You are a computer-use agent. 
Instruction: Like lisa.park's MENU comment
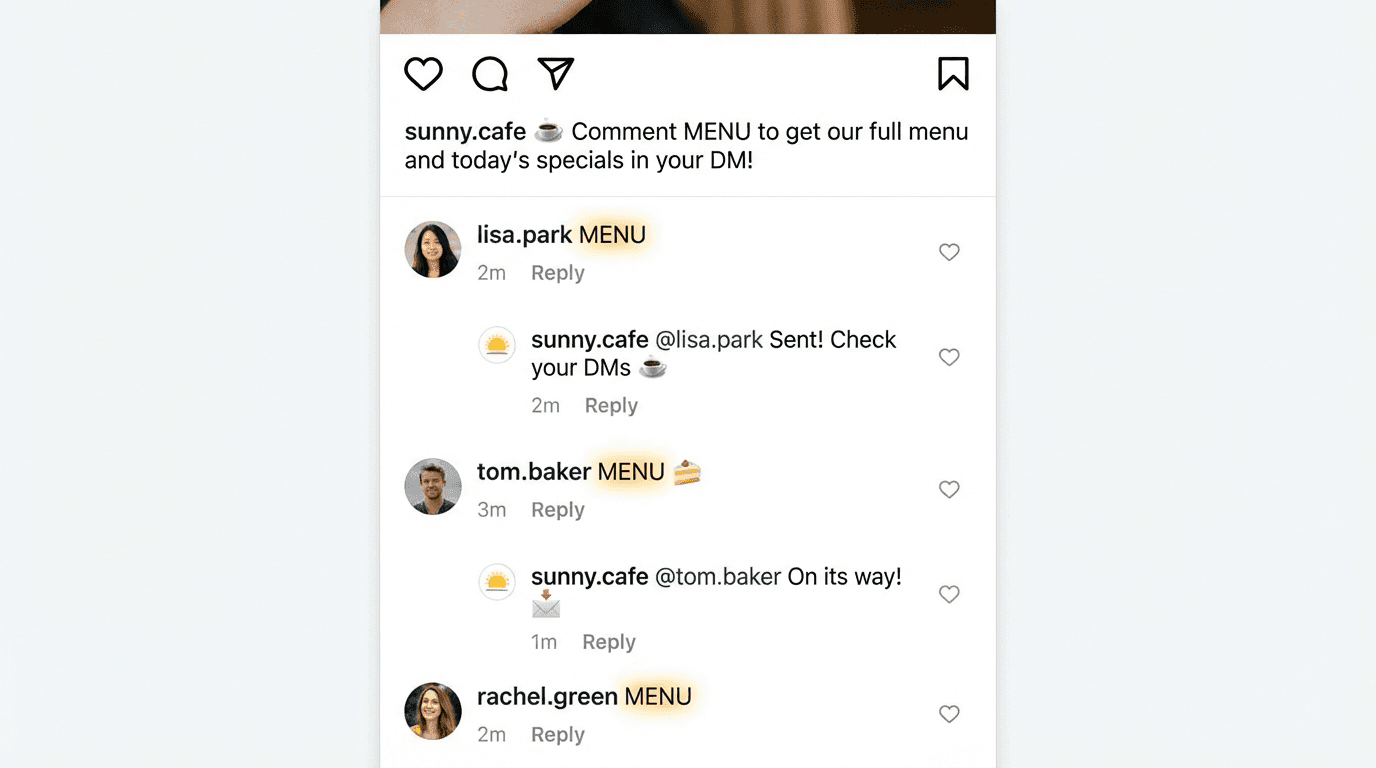click(x=949, y=252)
